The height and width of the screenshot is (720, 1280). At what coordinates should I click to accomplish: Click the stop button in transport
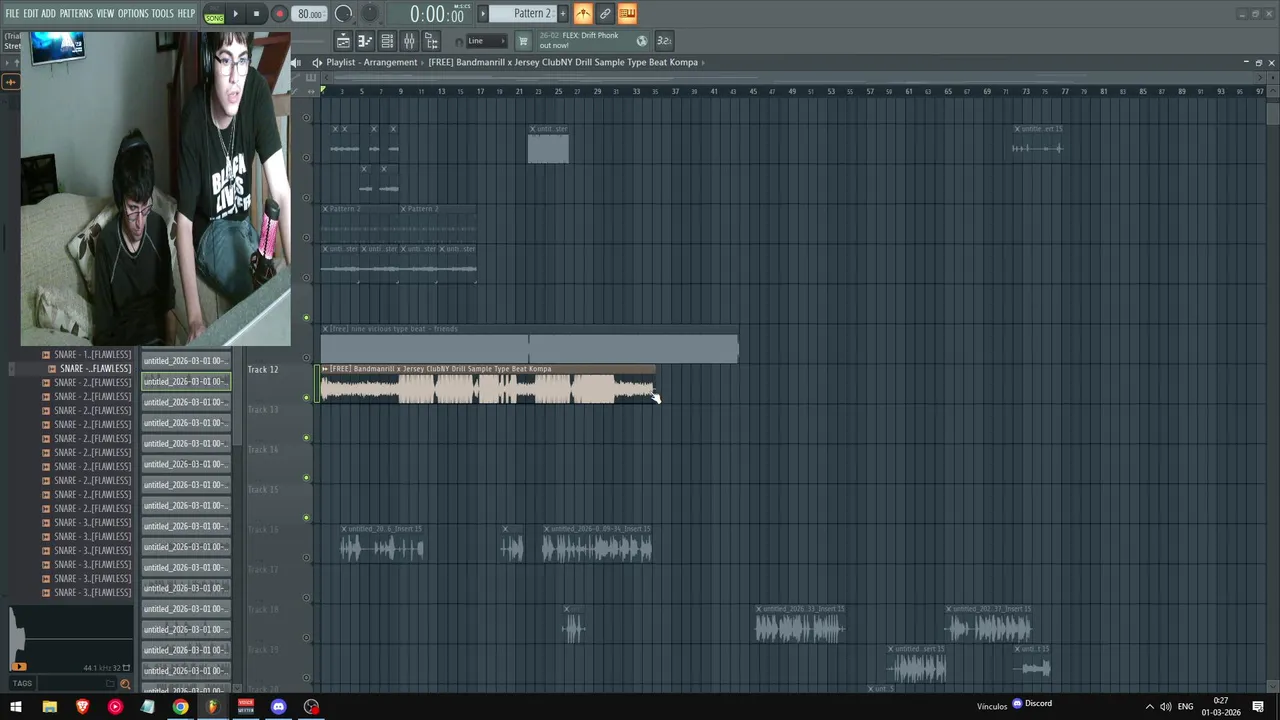256,14
